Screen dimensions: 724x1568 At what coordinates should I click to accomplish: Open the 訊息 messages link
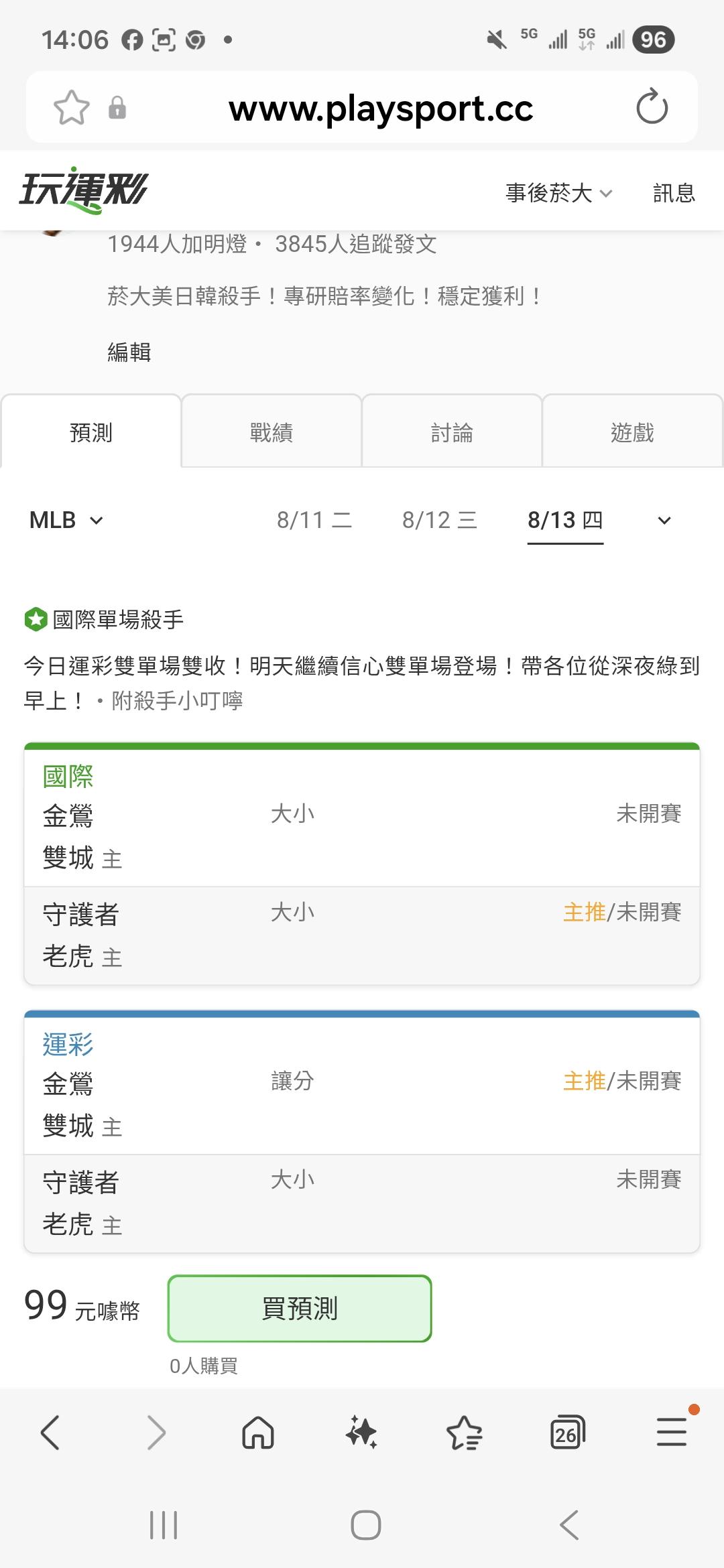pos(674,193)
